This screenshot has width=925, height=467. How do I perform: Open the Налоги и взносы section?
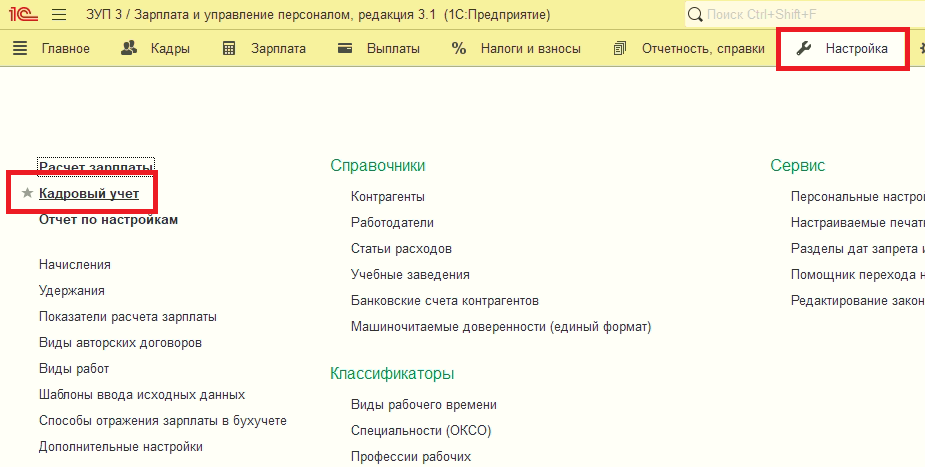point(531,48)
